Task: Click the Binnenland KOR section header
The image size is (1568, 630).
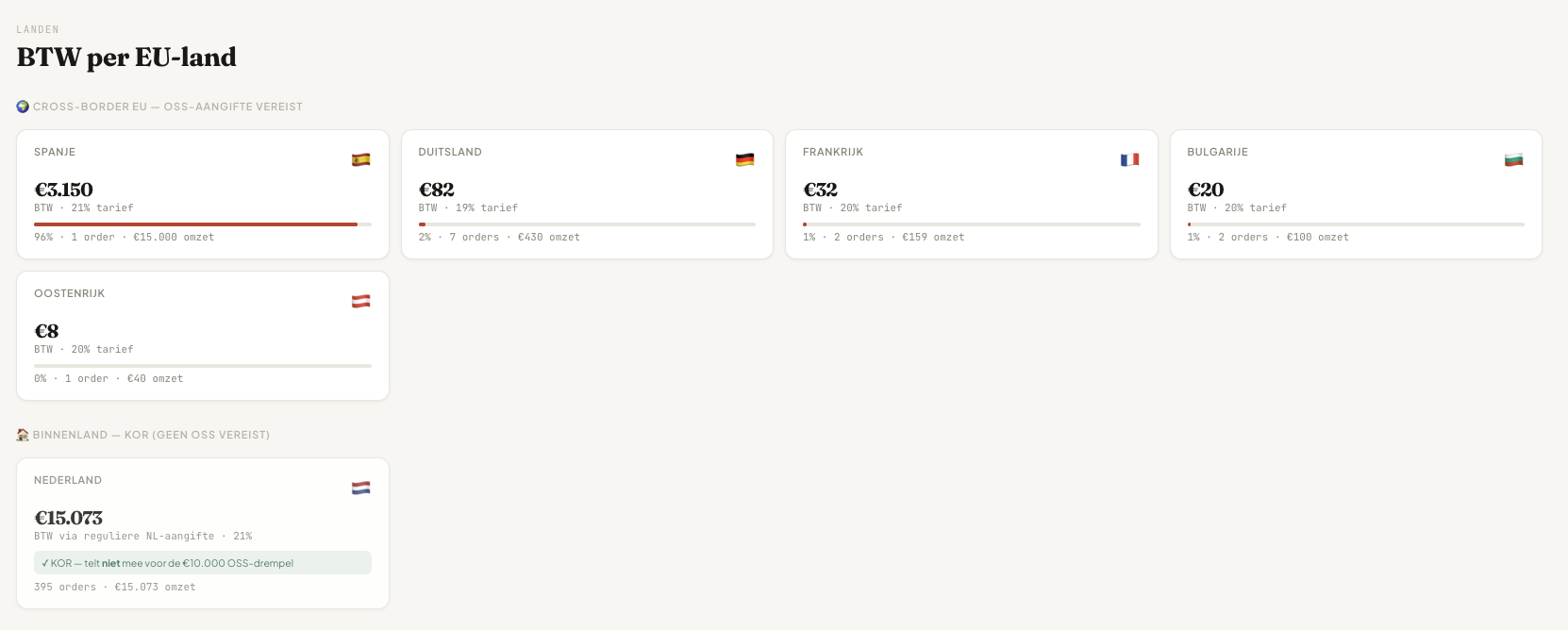Action: click(151, 435)
